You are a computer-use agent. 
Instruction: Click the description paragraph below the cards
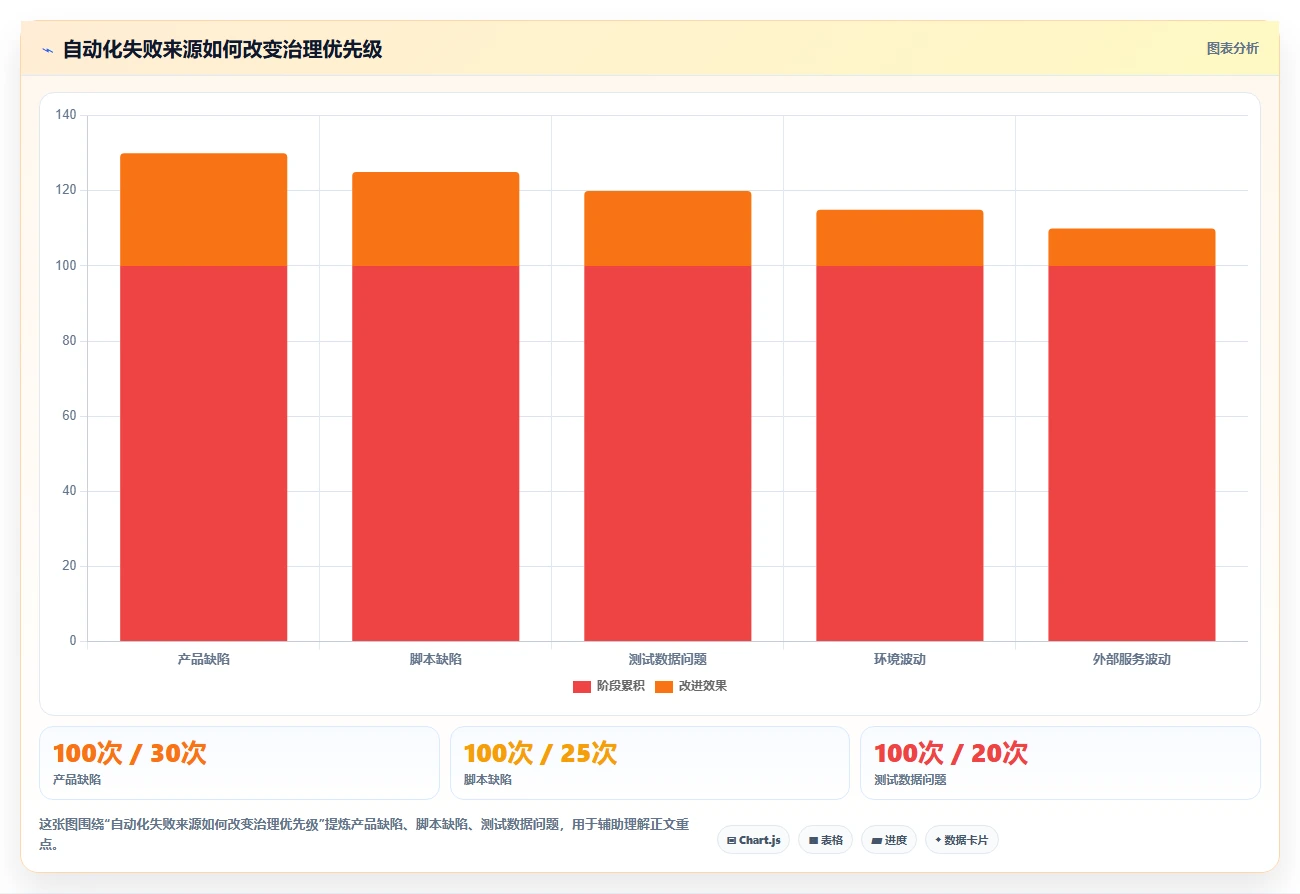[364, 834]
